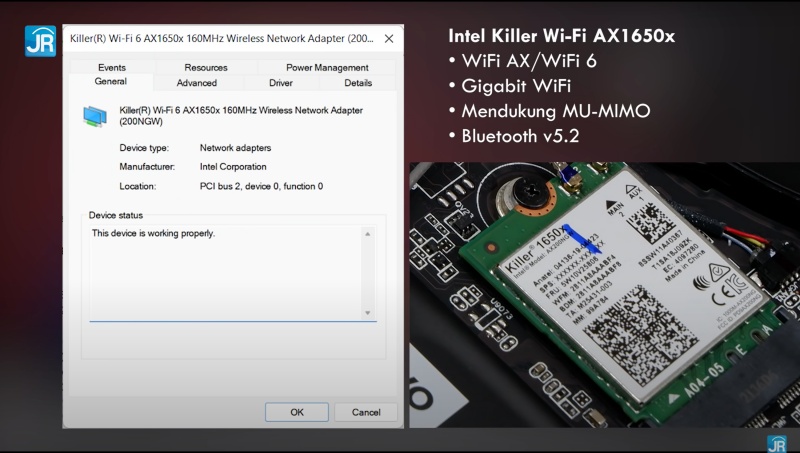This screenshot has width=800, height=453.
Task: Switch to the Events tab
Action: pos(112,67)
